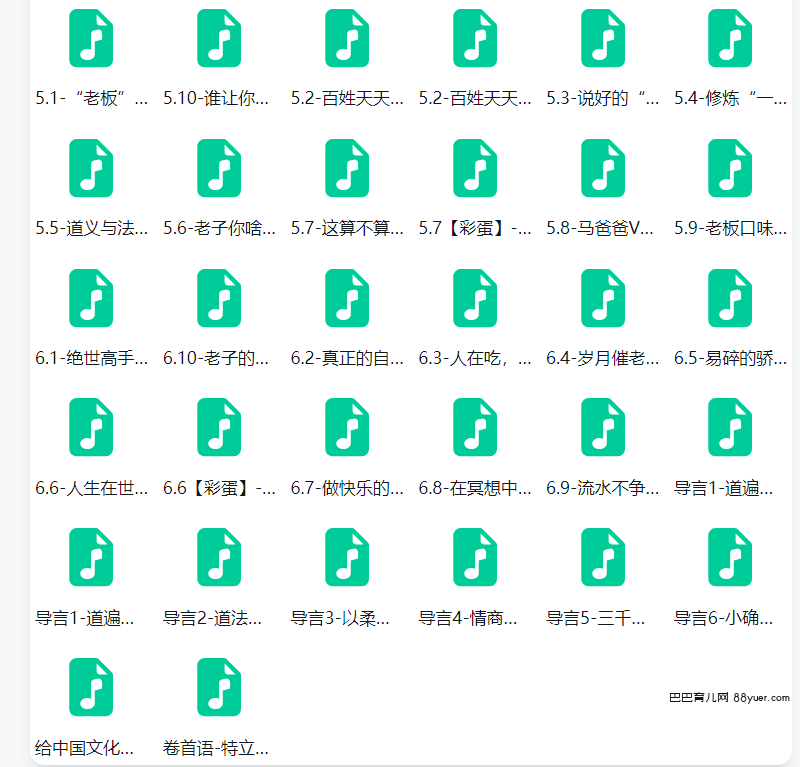Click the file name "导言3-以柔..."
The width and height of the screenshot is (800, 767).
click(x=340, y=618)
